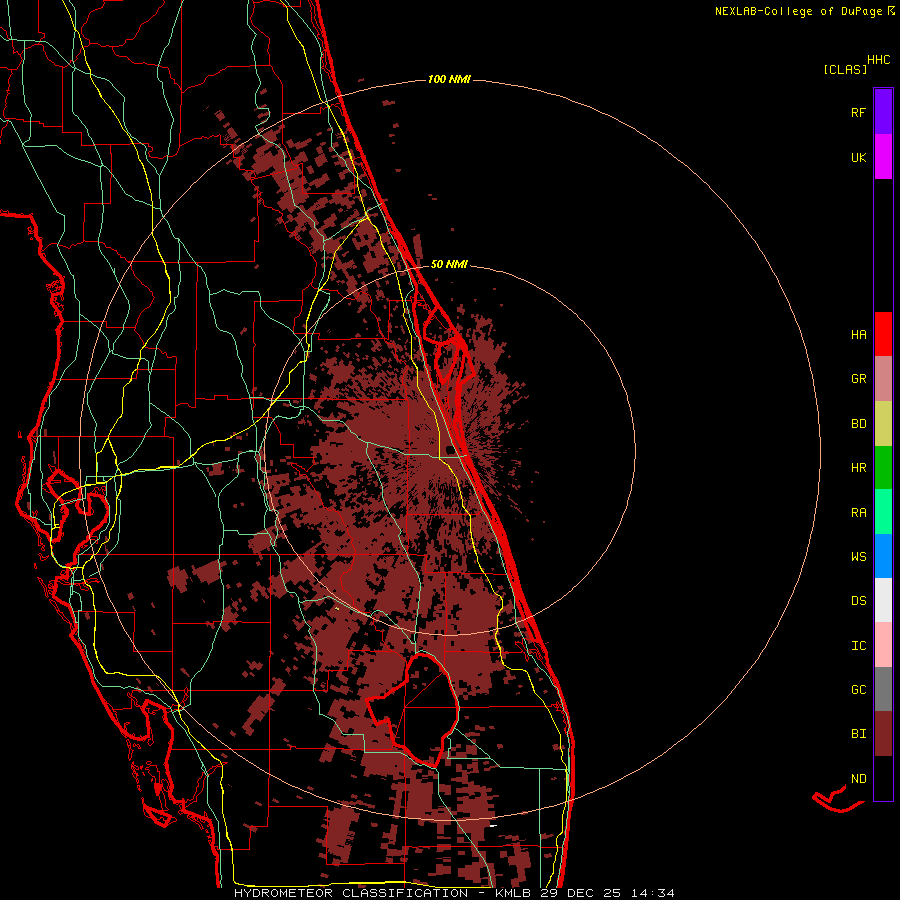Click the WS legend label
900x900 pixels.
pos(858,557)
